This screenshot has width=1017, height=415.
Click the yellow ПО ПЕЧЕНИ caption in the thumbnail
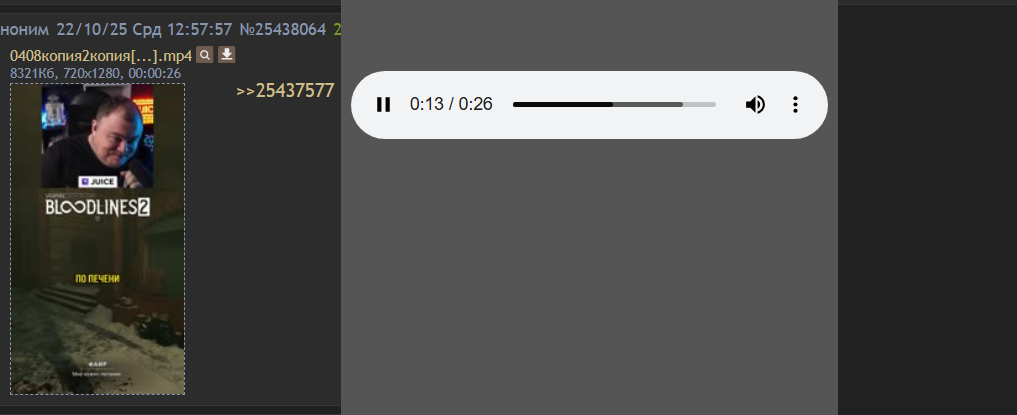(x=97, y=279)
